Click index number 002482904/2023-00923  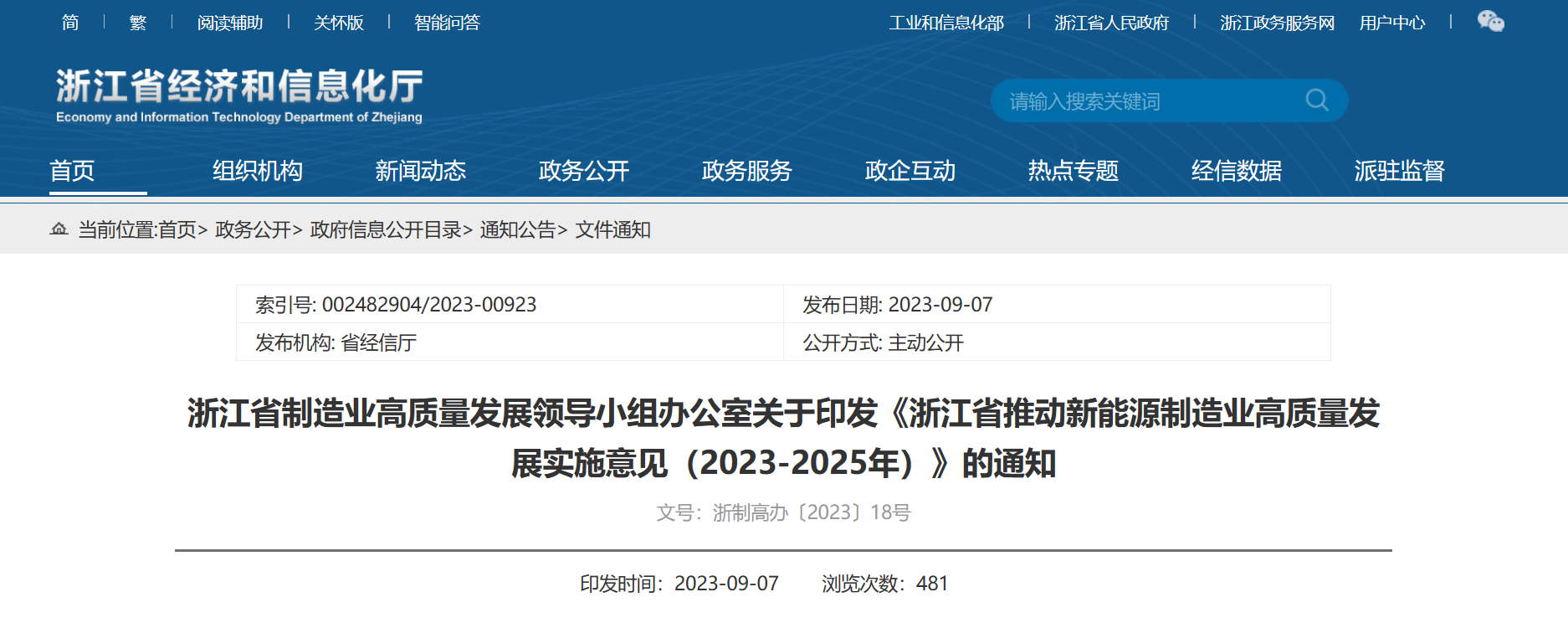[429, 304]
